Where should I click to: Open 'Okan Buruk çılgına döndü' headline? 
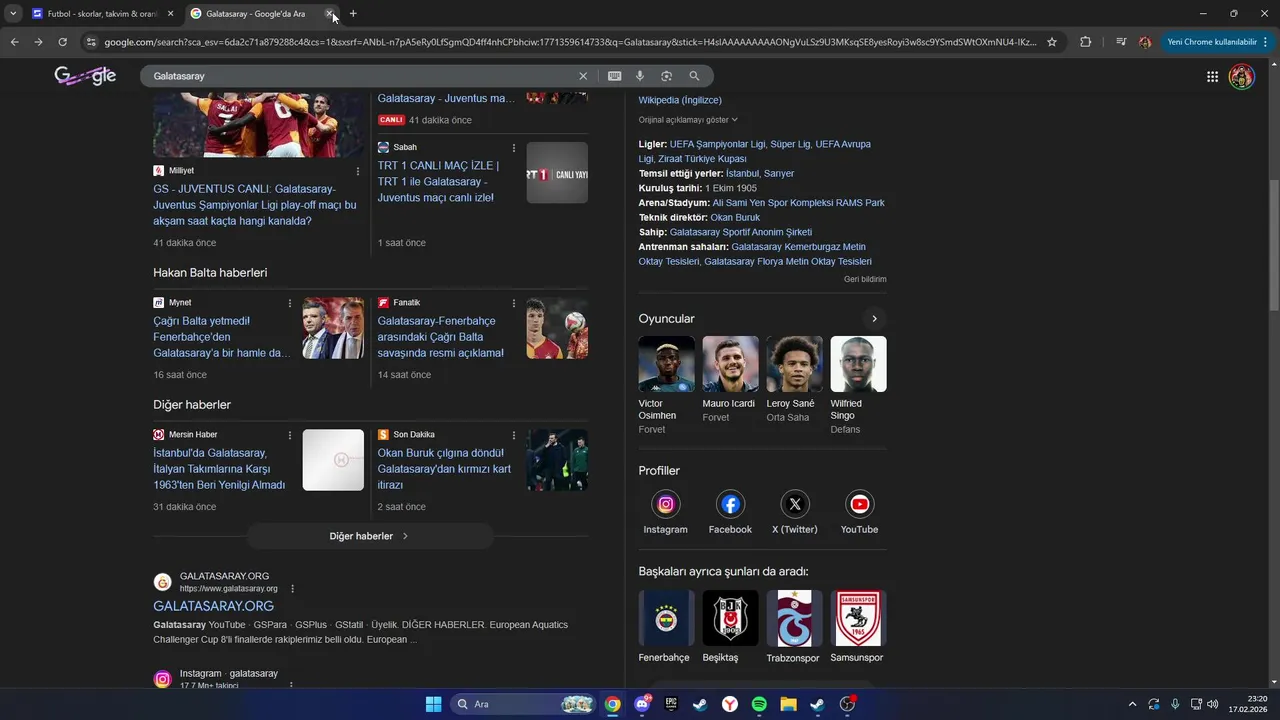444,469
